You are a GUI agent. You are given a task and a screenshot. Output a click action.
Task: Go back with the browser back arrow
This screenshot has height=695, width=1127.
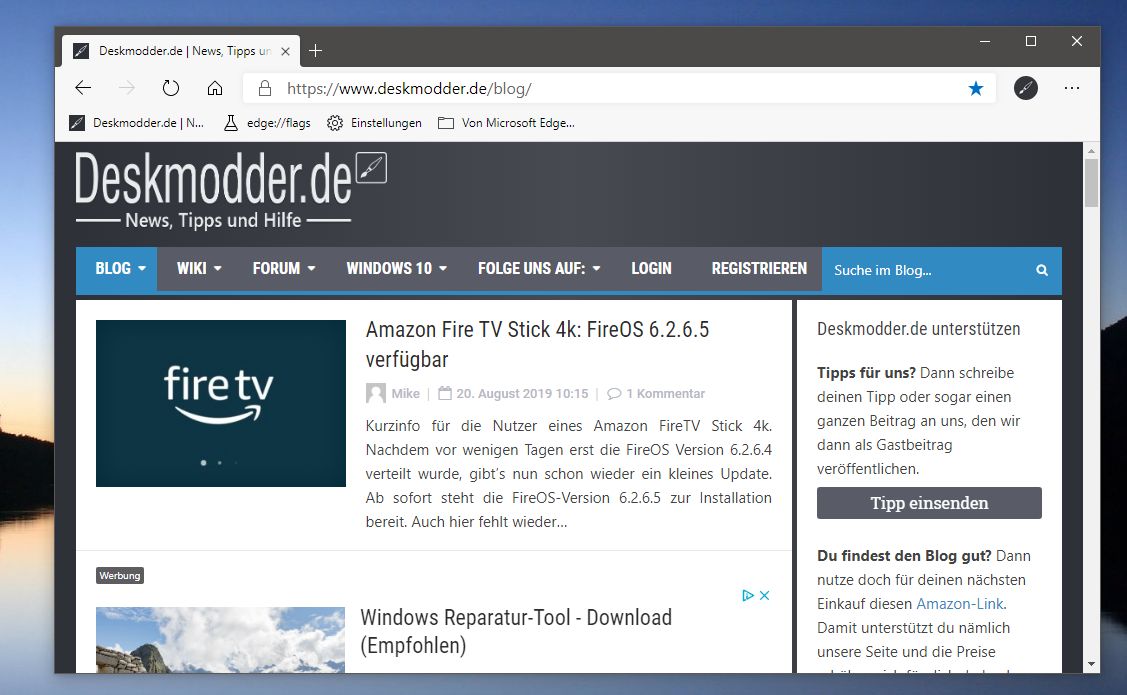click(83, 88)
